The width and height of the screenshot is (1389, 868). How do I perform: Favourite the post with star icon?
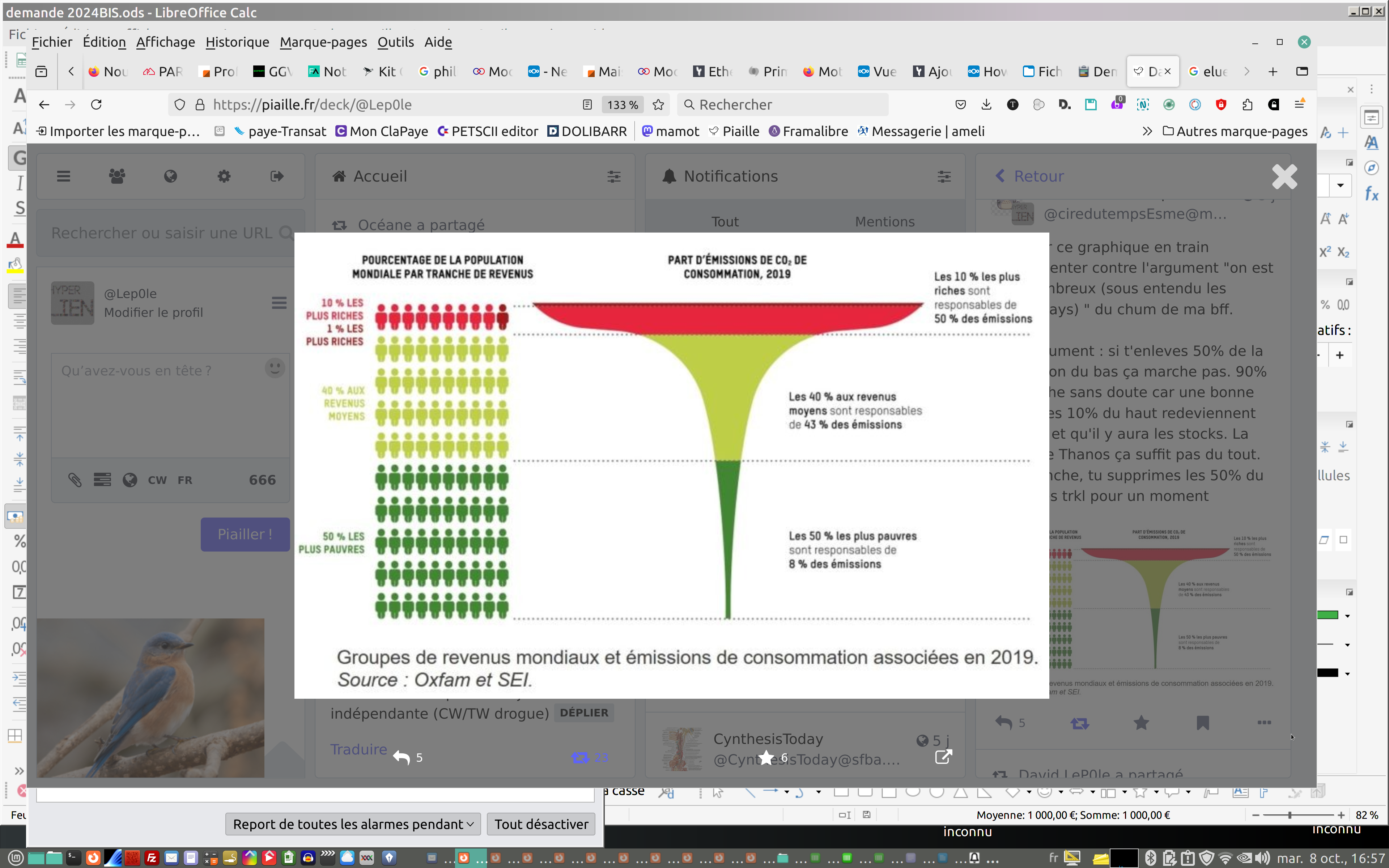tap(1141, 723)
